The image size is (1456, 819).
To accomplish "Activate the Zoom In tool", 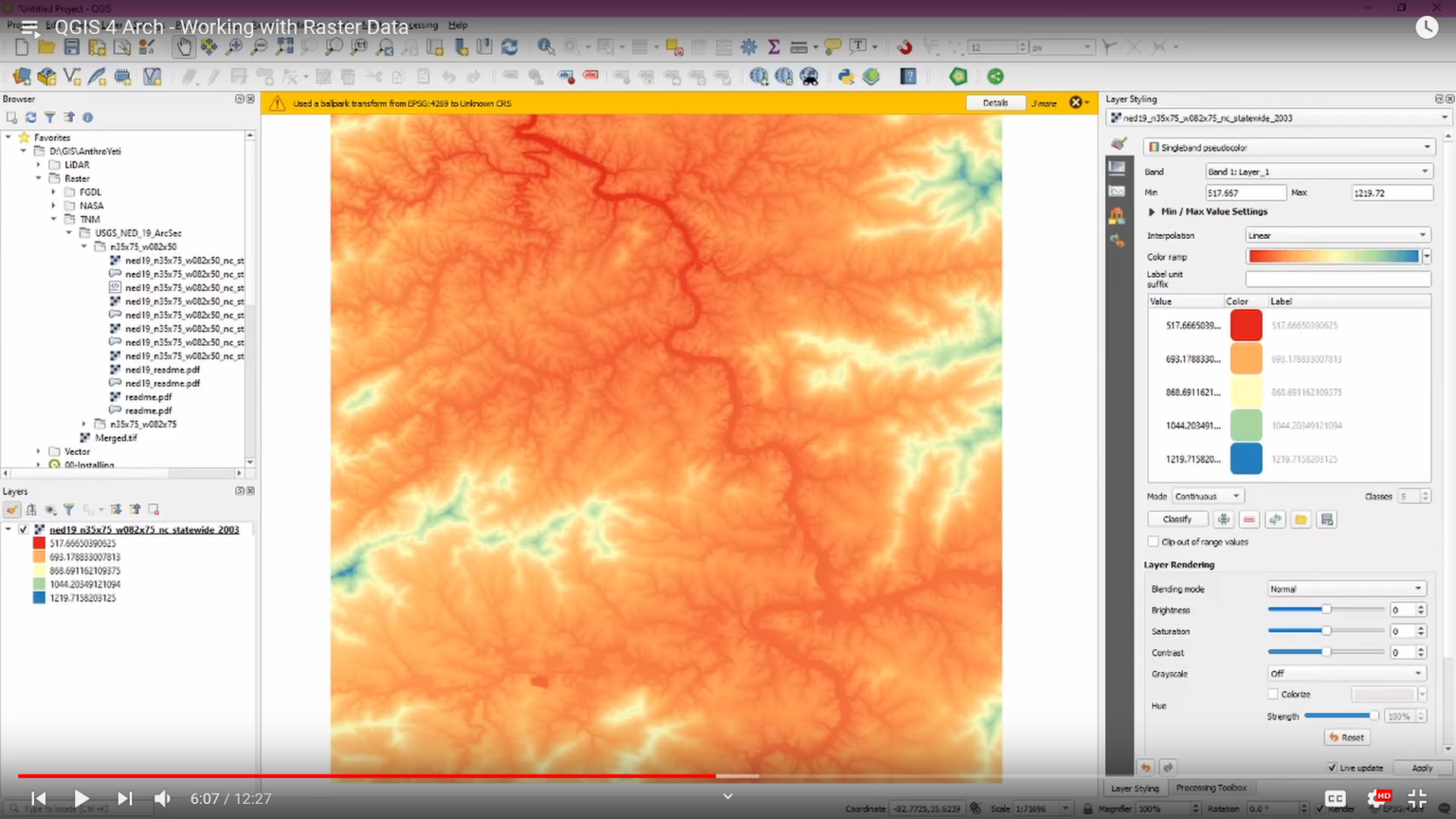I will (x=234, y=46).
